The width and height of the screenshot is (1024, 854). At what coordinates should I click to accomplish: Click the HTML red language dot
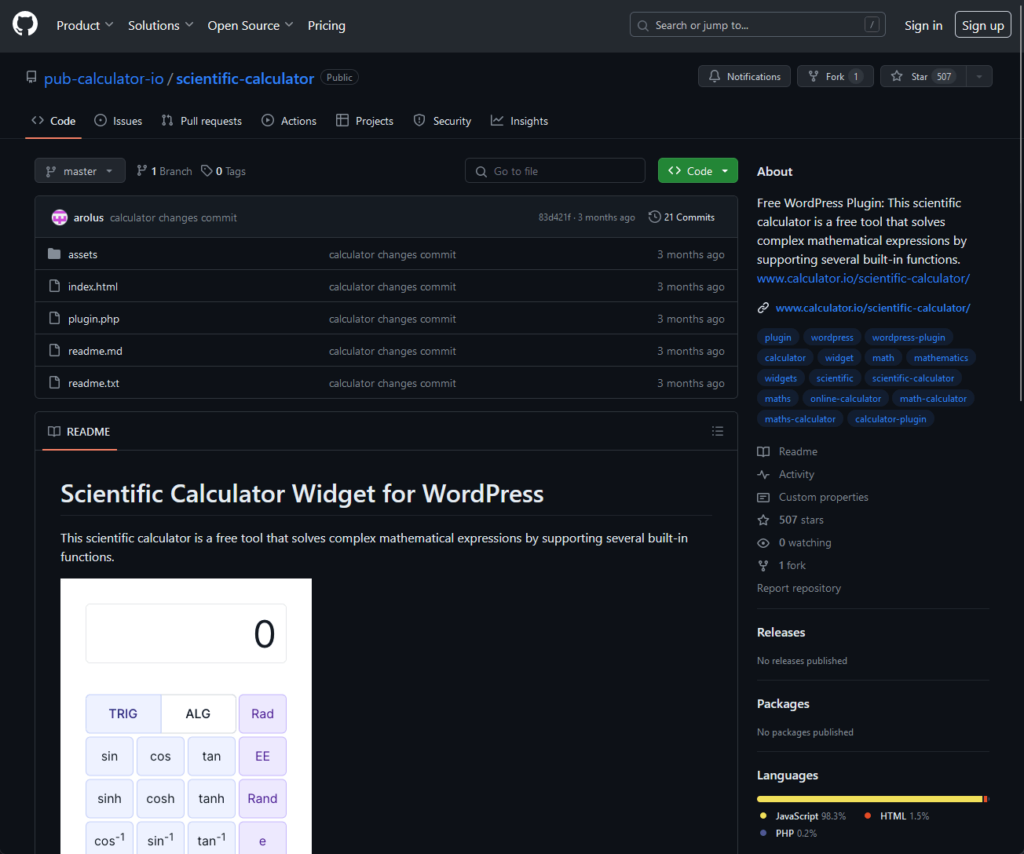point(867,815)
